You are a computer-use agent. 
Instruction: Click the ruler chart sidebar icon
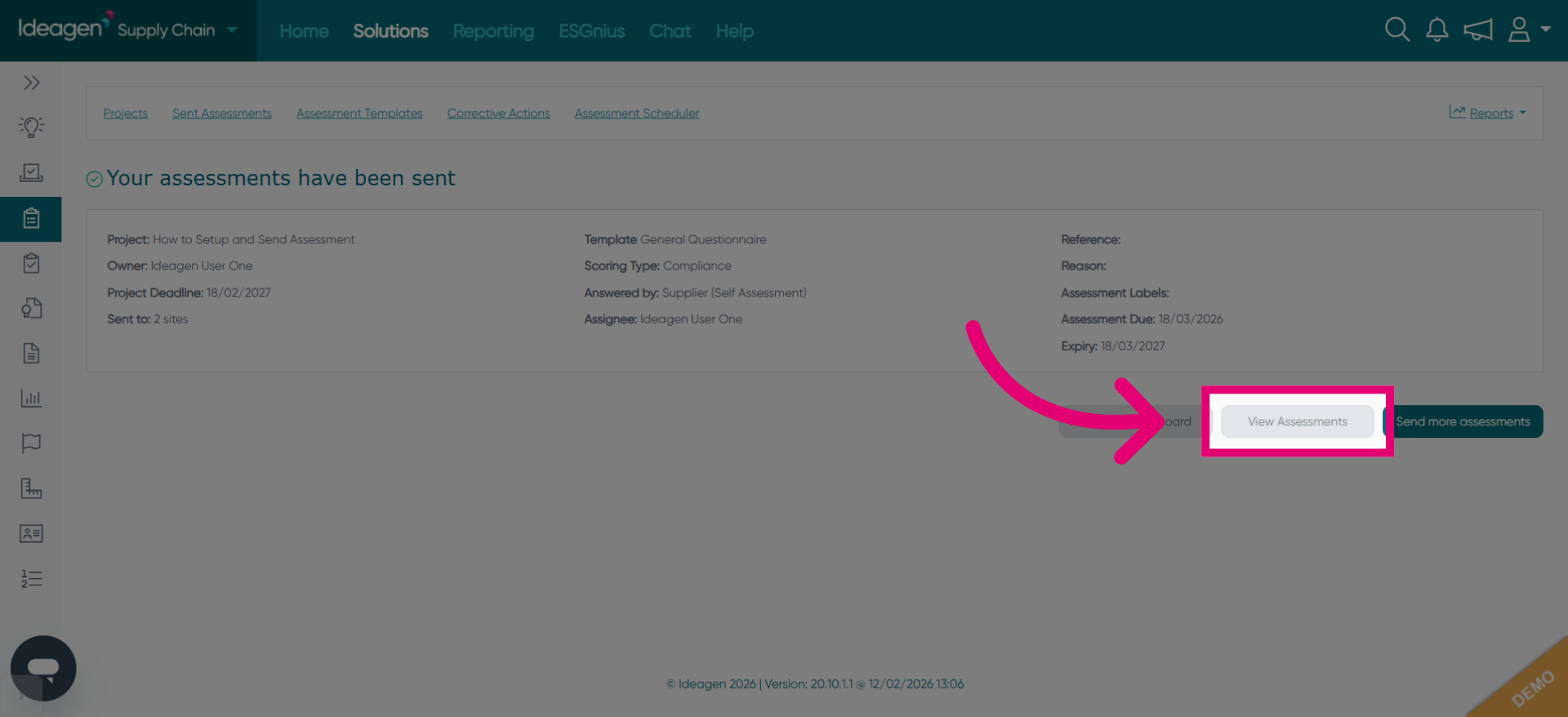click(x=31, y=488)
